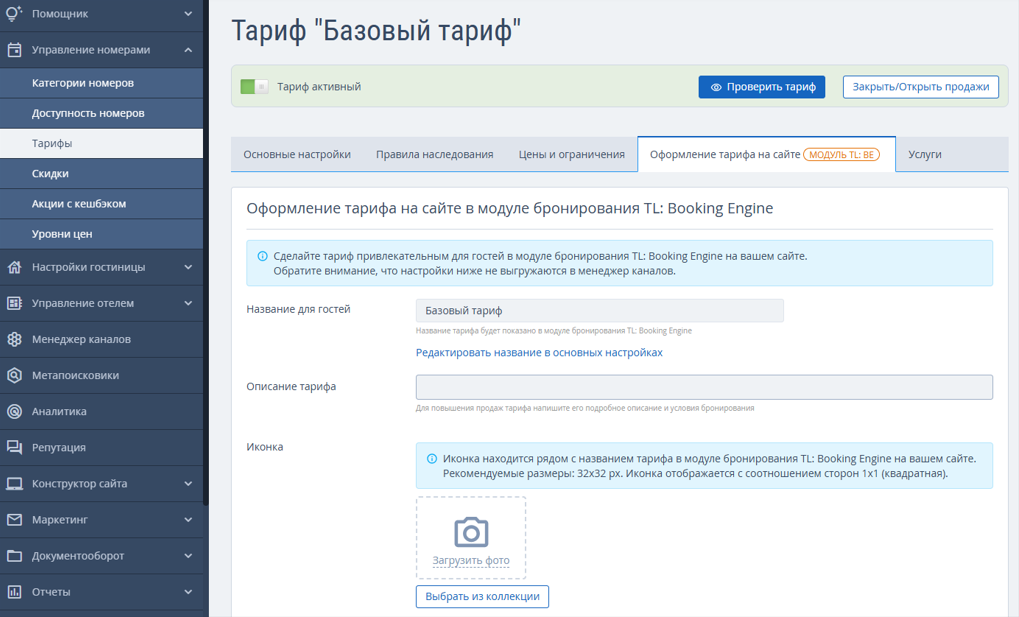The width and height of the screenshot is (1019, 617).
Task: Click the Репутация chat bubbles icon
Action: coord(14,447)
